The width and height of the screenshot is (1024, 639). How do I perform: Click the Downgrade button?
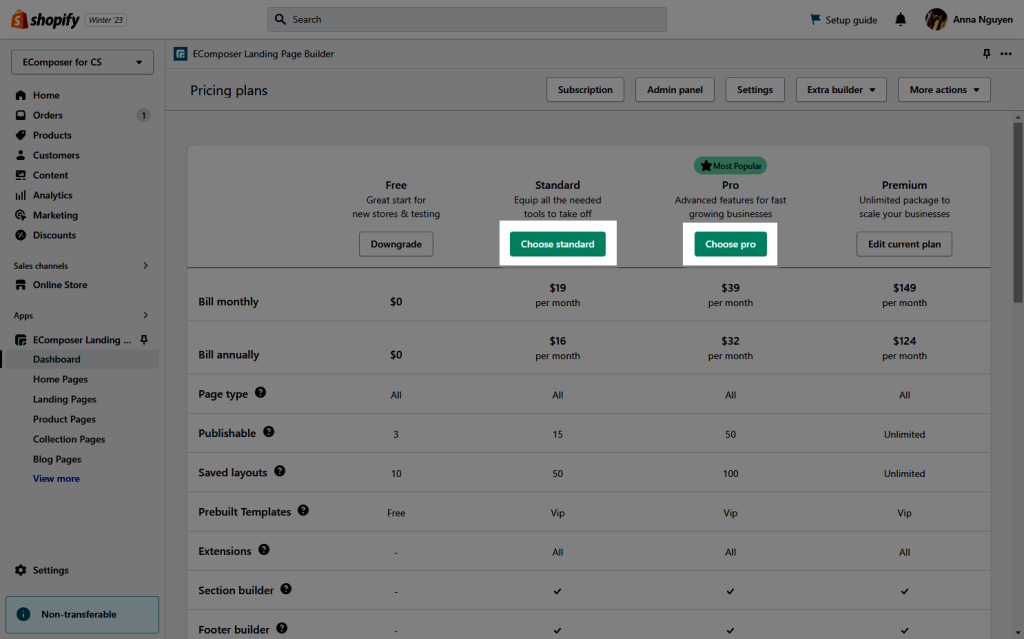coord(396,244)
